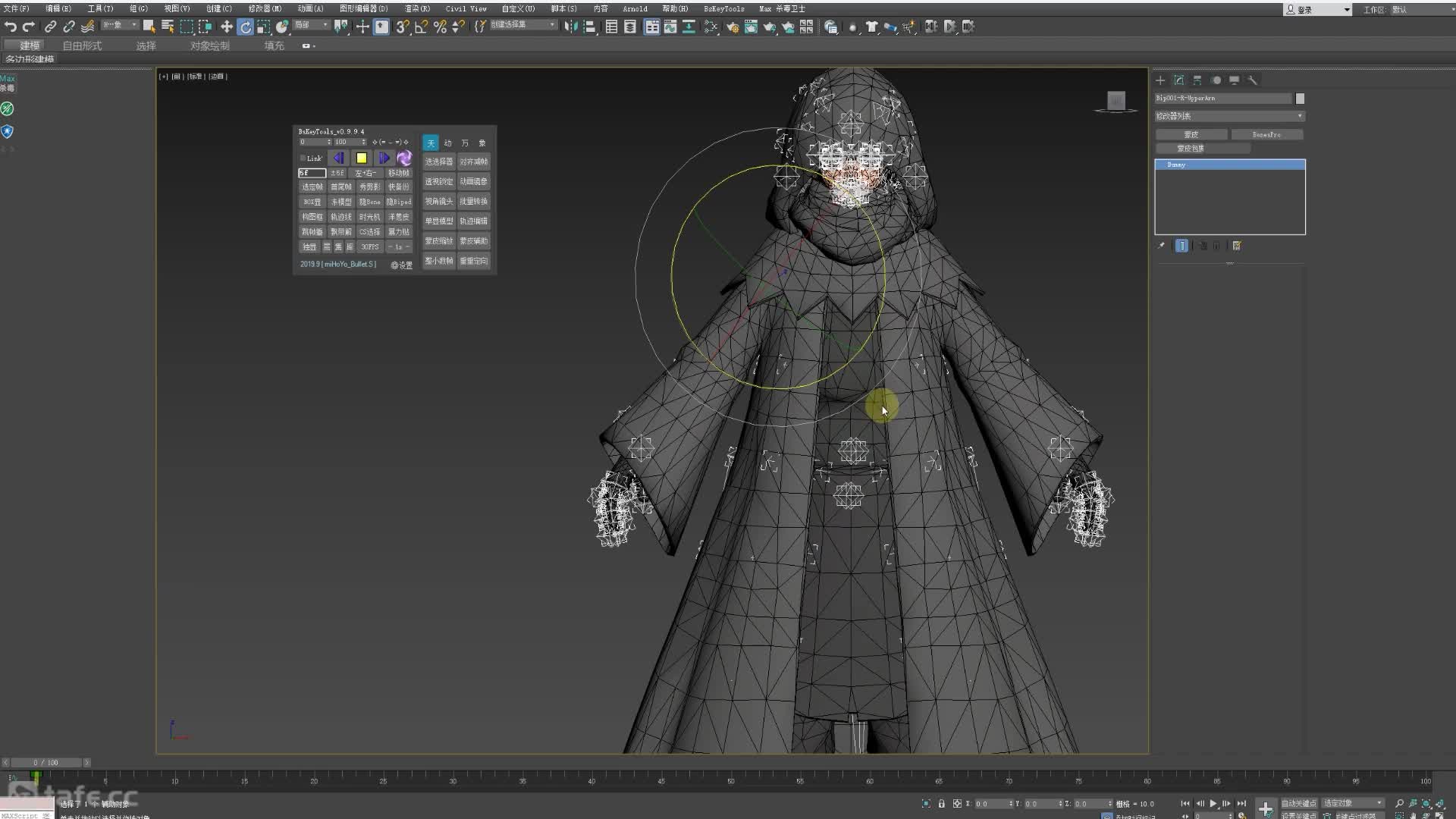Switch to the 自由形式 ribbon tab
Image resolution: width=1456 pixels, height=819 pixels.
82,45
